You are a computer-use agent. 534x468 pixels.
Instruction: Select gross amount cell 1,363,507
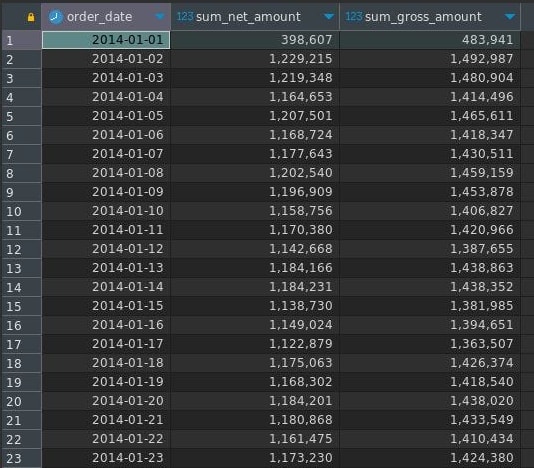[430, 344]
